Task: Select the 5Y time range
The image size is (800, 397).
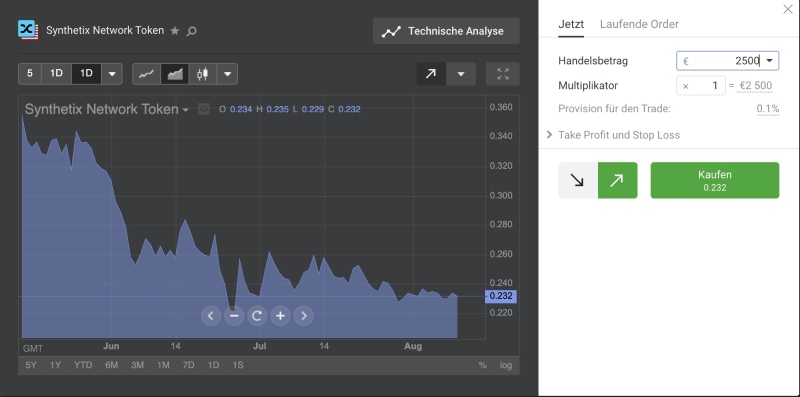Action: [x=31, y=365]
